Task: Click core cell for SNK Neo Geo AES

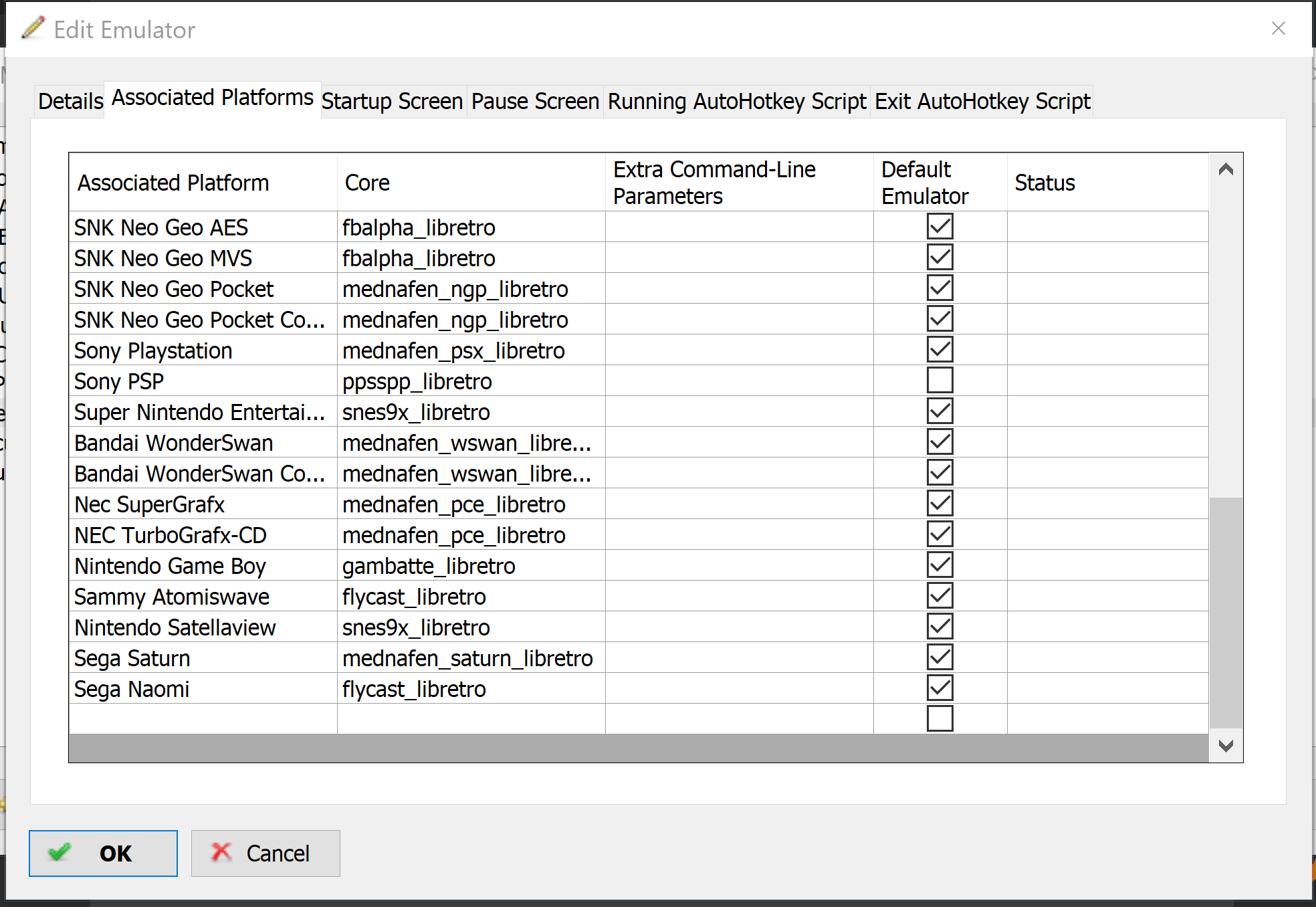Action: (x=471, y=227)
